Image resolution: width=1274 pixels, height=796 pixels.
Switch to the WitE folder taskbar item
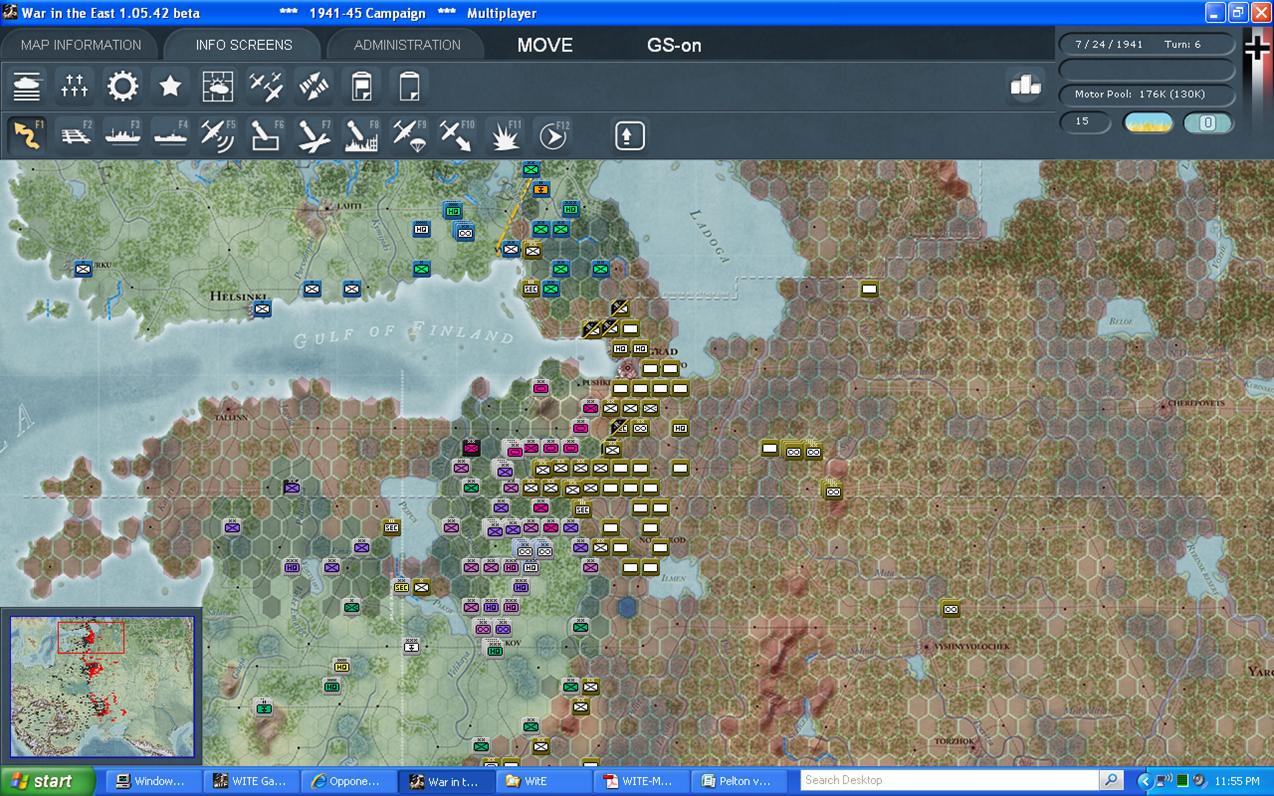pyautogui.click(x=542, y=781)
